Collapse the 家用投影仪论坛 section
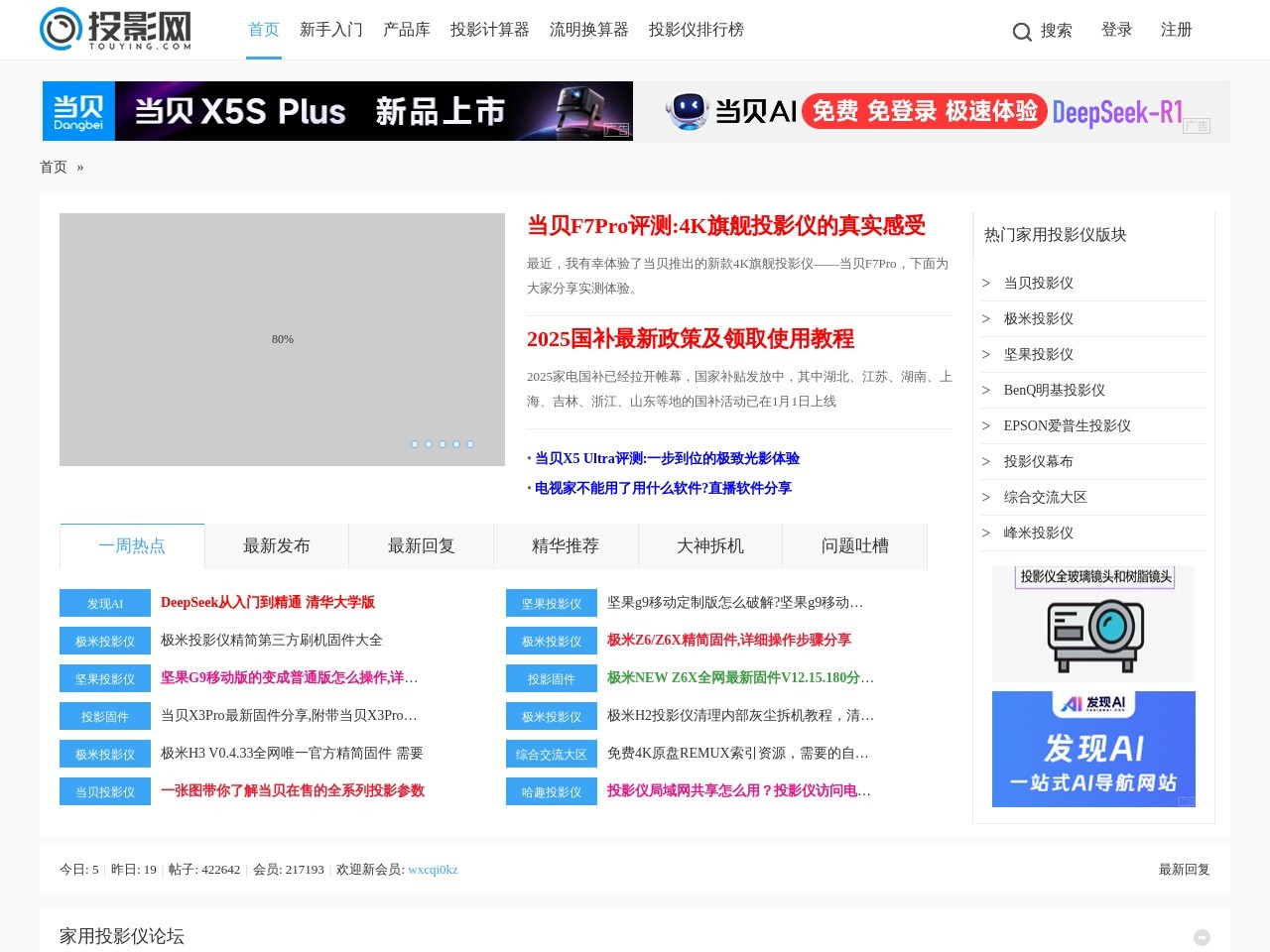 click(x=1201, y=937)
